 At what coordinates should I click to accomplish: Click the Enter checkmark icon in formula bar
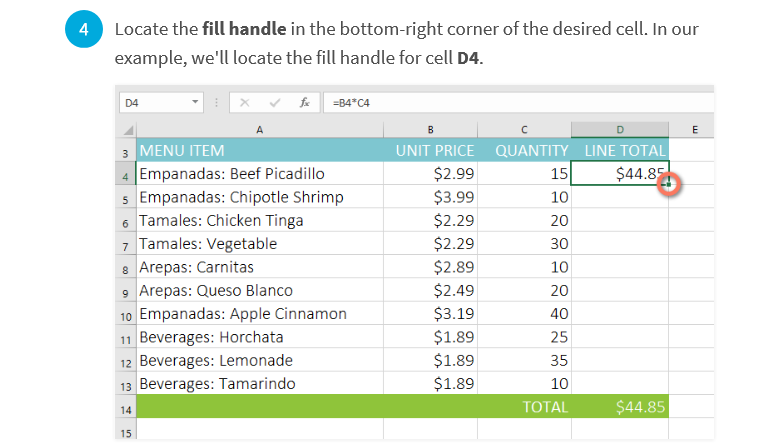click(275, 102)
